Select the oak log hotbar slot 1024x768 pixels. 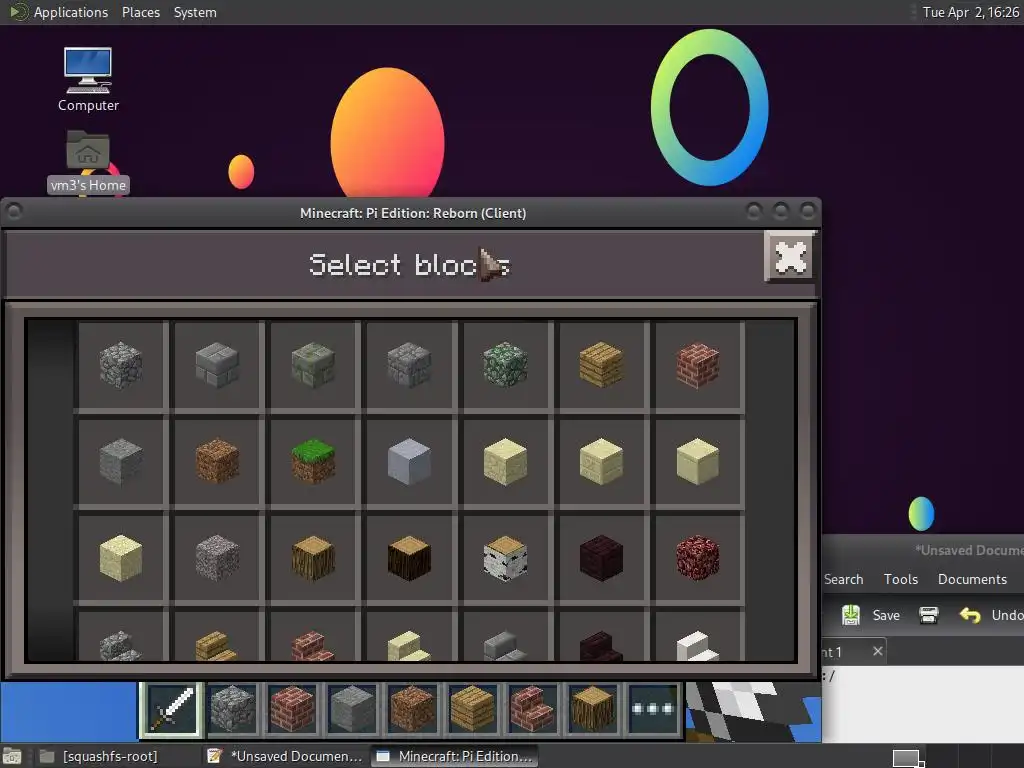(592, 709)
